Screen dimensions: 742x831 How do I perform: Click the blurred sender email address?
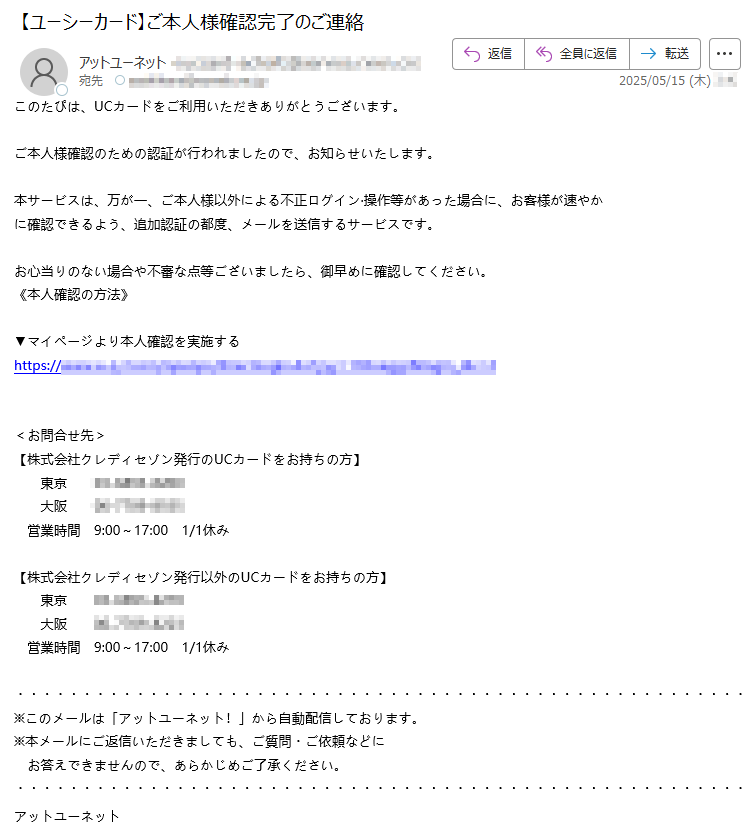pyautogui.click(x=296, y=64)
